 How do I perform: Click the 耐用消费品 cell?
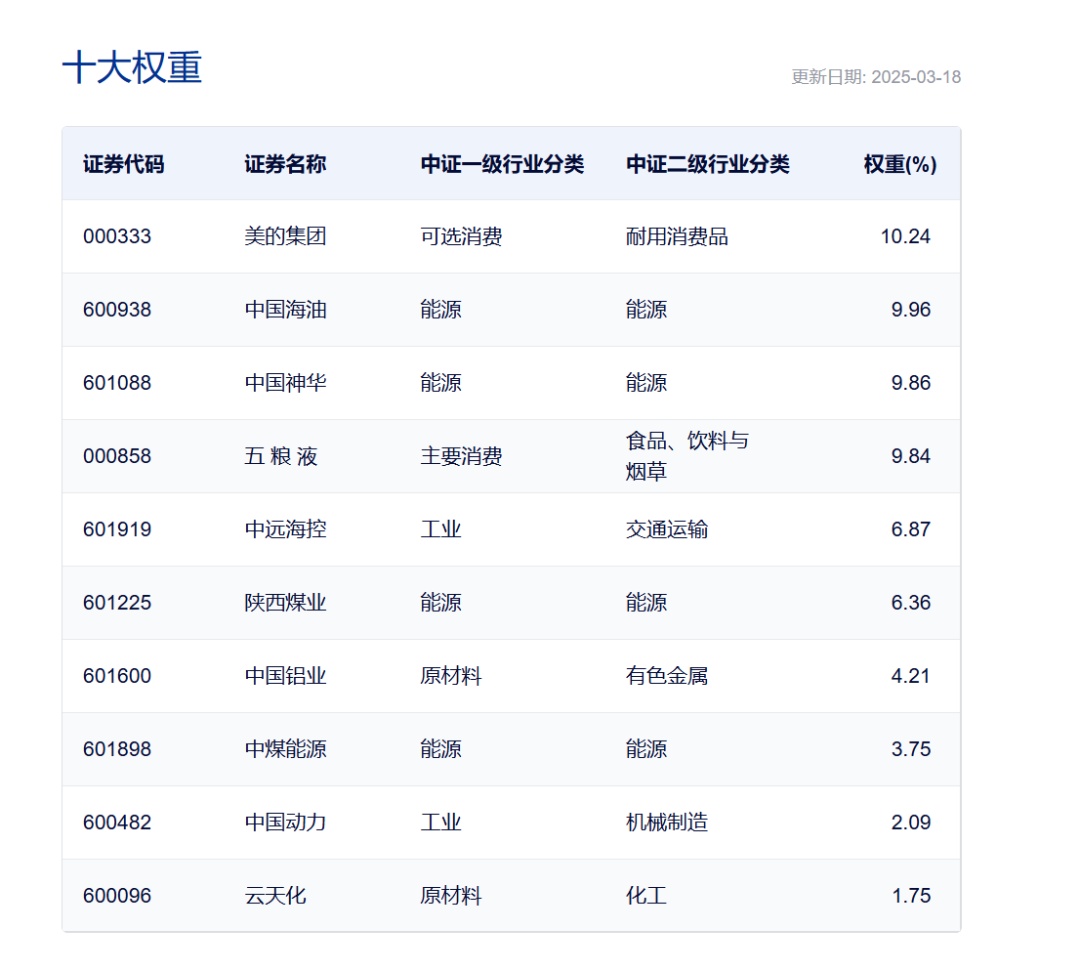(x=677, y=236)
